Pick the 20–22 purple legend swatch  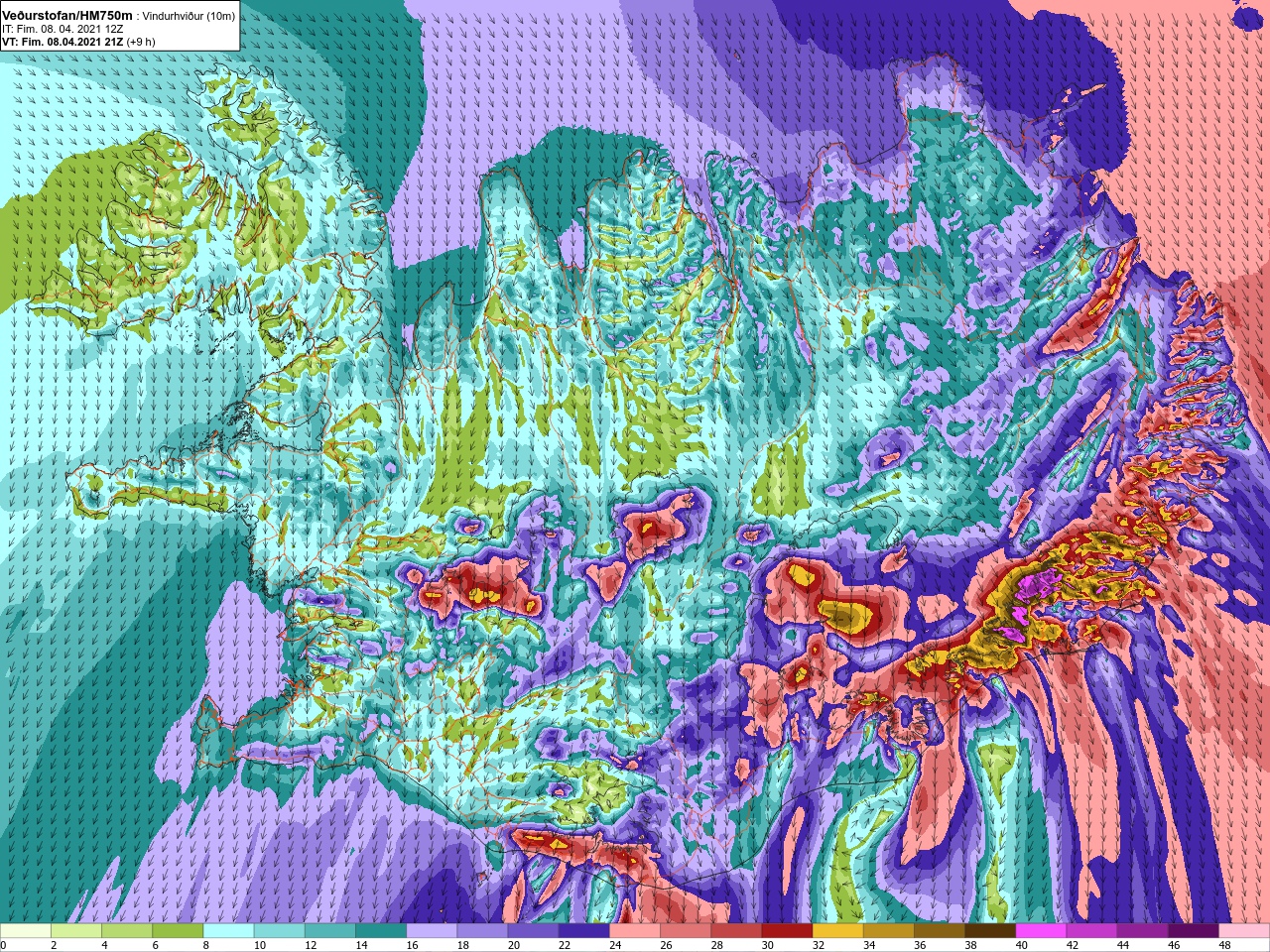coord(532,931)
